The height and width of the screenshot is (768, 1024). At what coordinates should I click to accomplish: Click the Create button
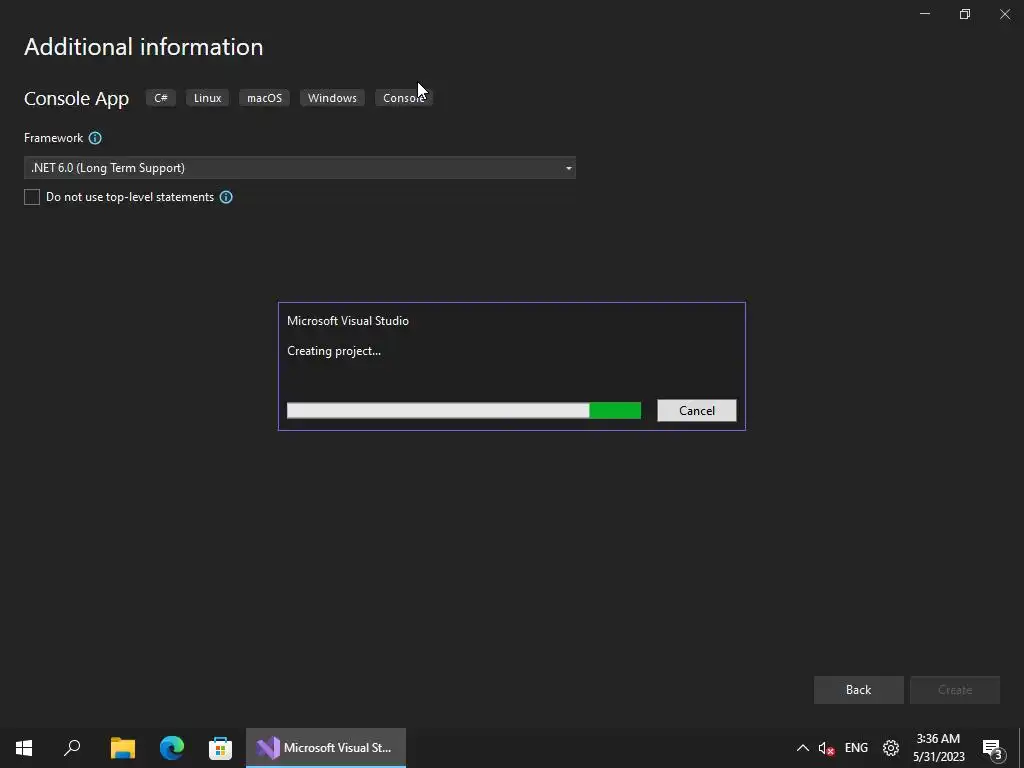955,690
